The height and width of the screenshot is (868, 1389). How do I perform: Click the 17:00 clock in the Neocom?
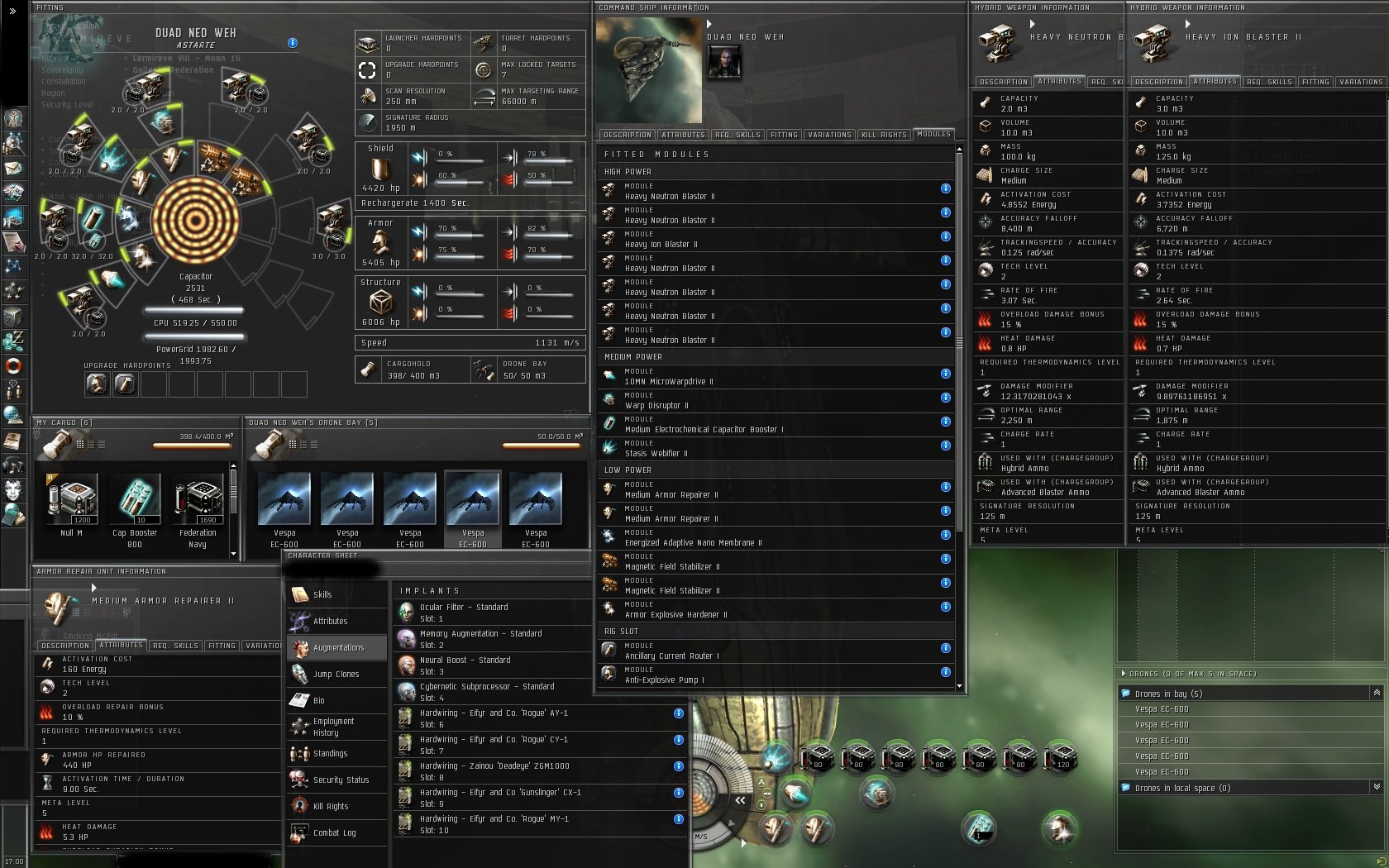[x=14, y=861]
